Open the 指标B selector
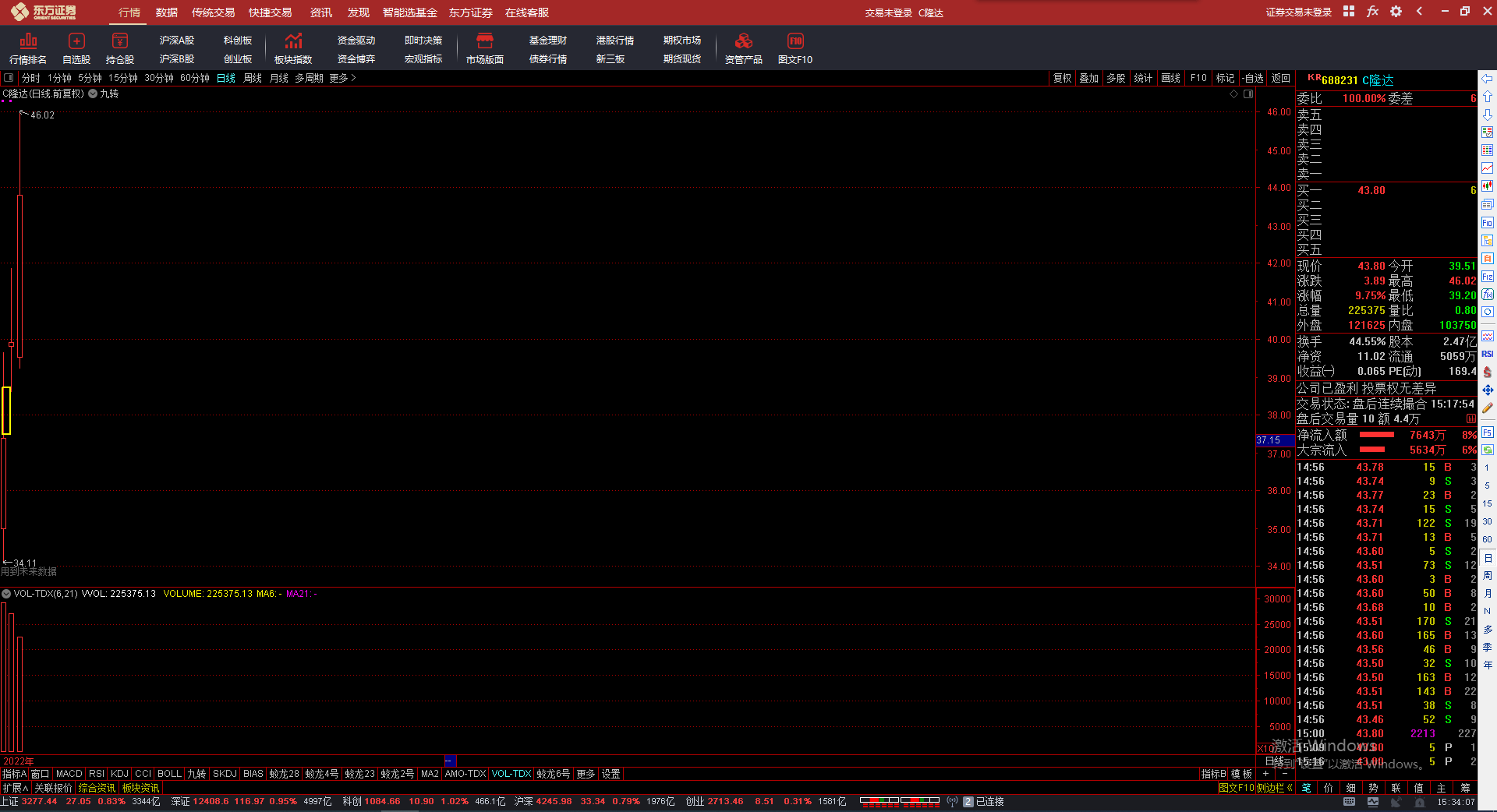Screen dimensions: 1497x812 tap(1213, 774)
